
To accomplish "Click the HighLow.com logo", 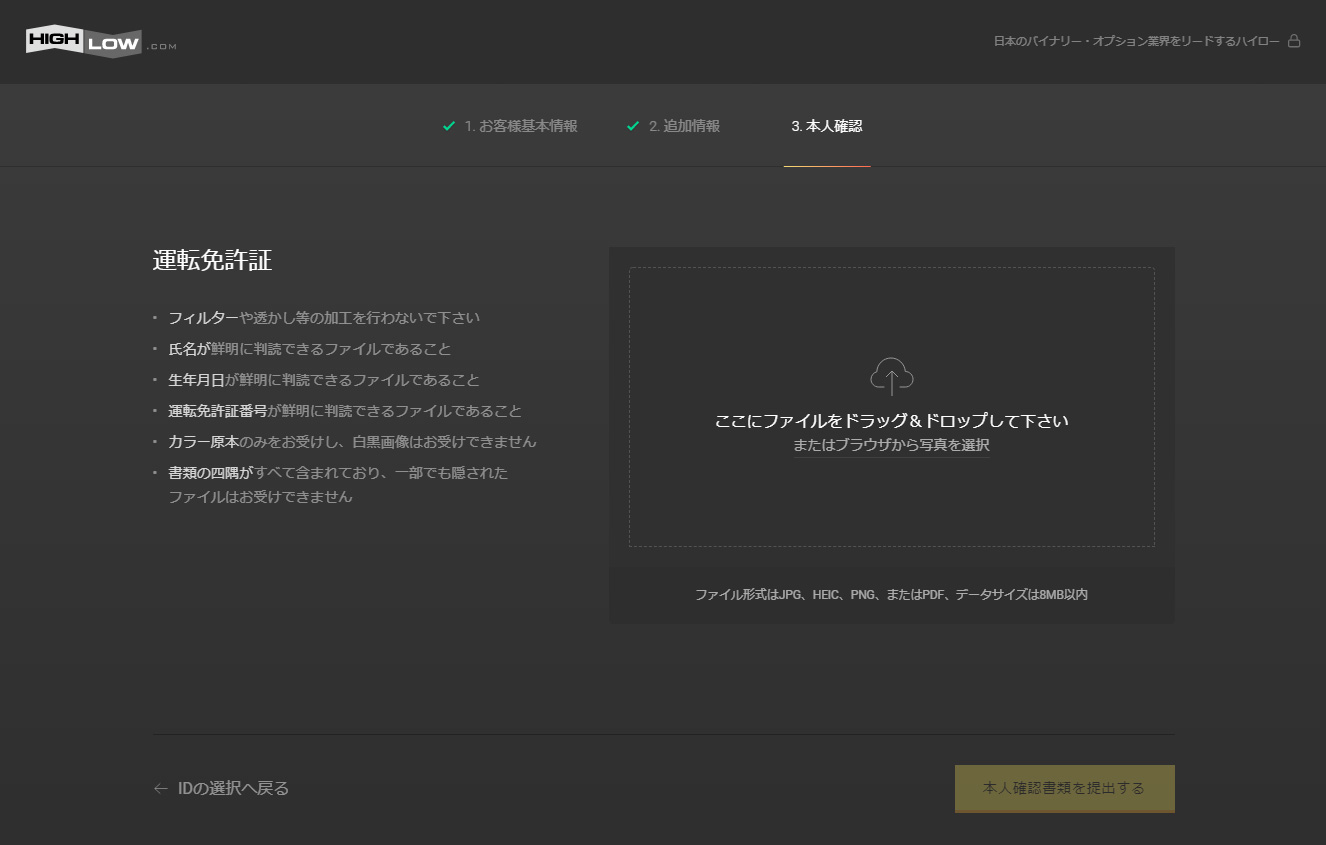I will 101,41.
